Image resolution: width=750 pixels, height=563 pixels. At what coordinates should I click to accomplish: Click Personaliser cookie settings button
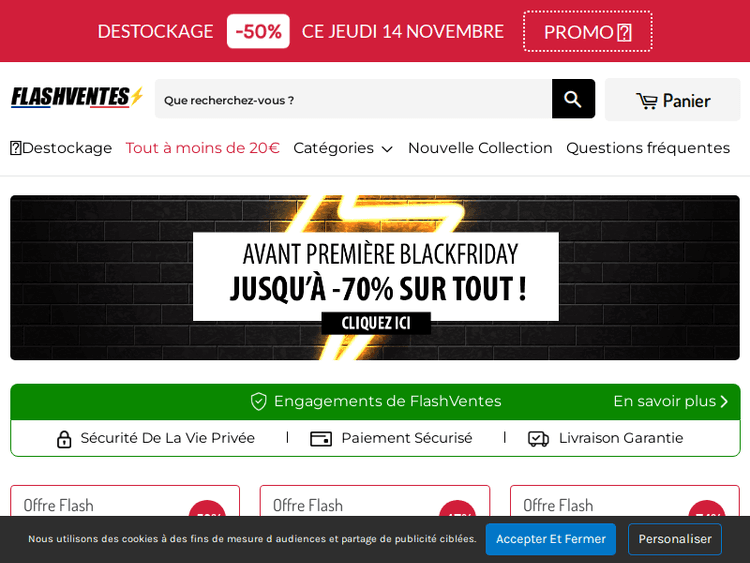pyautogui.click(x=675, y=539)
